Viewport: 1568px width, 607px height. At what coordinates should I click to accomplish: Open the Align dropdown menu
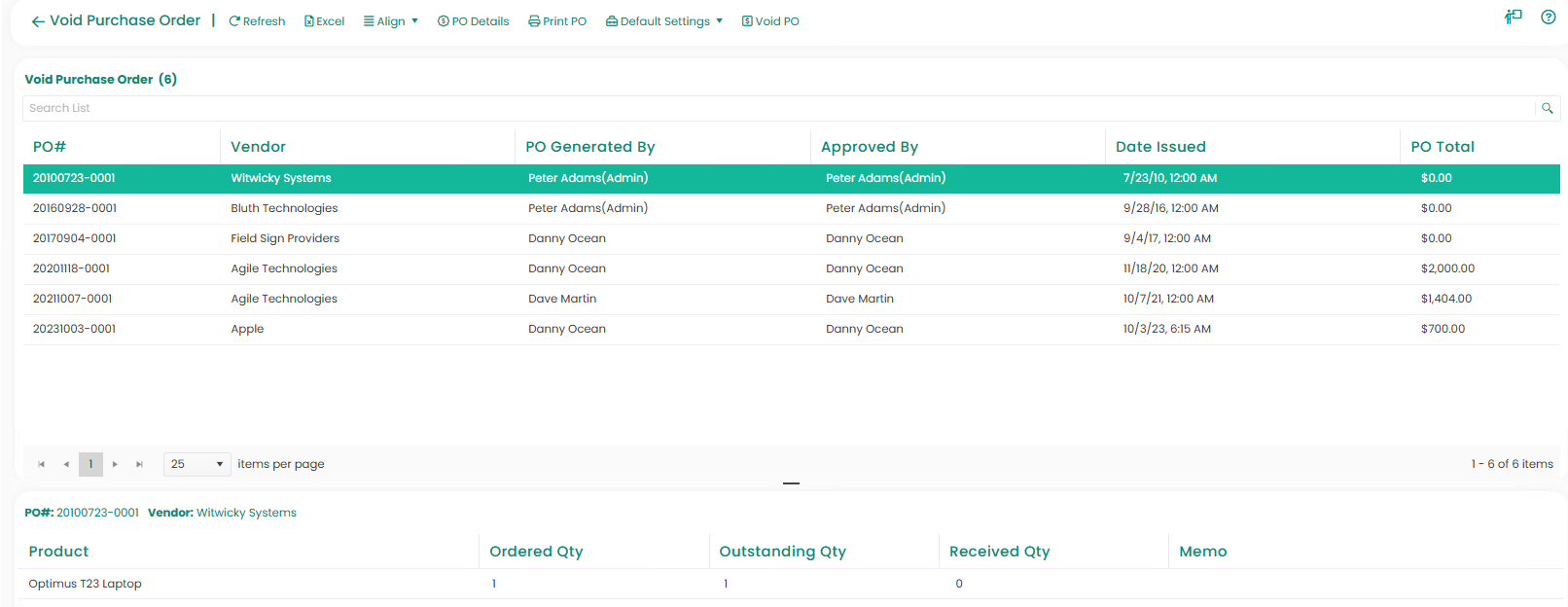click(390, 21)
